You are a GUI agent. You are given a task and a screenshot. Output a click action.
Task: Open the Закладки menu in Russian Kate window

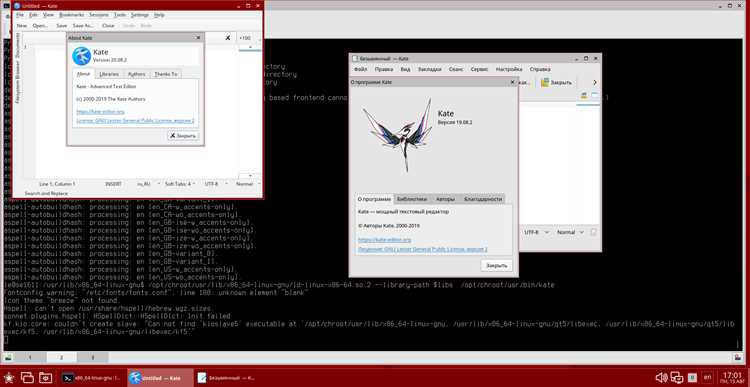pos(430,69)
